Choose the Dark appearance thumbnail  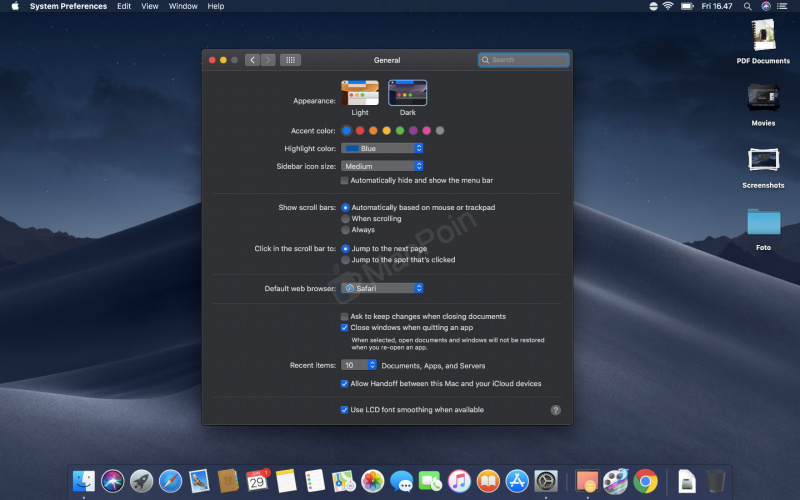pyautogui.click(x=408, y=93)
